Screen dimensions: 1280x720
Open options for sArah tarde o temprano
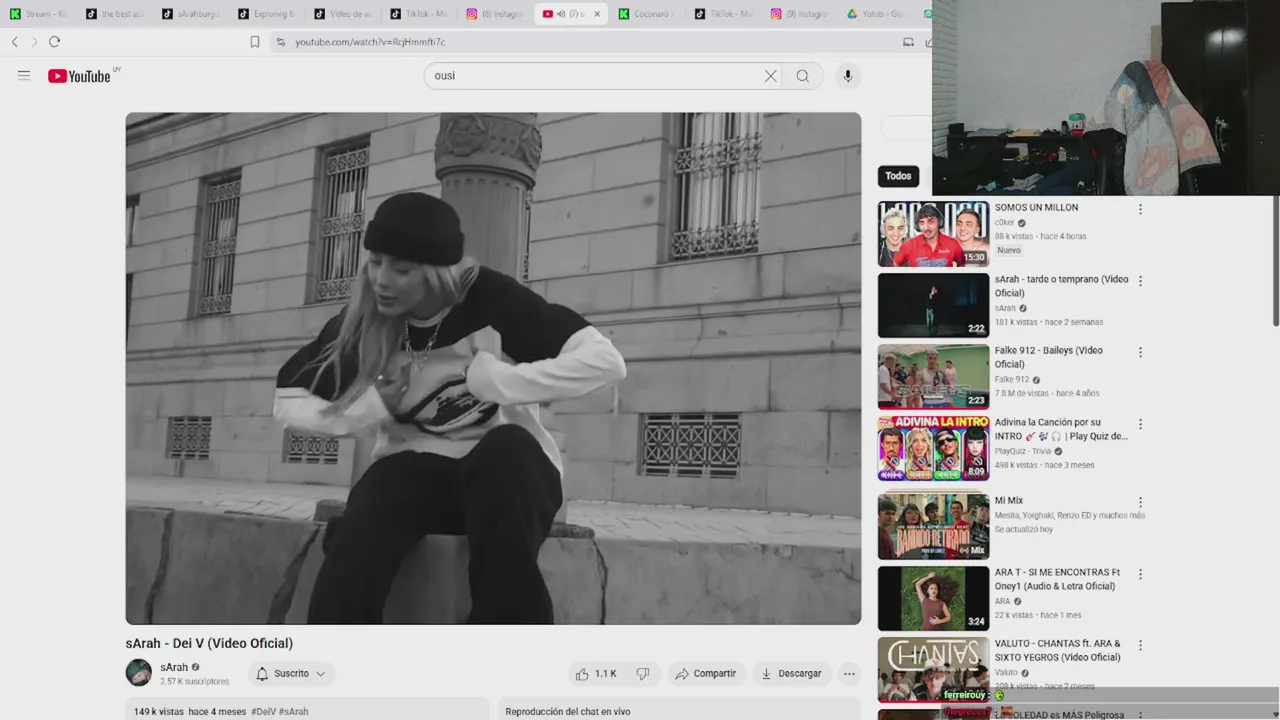(1140, 281)
